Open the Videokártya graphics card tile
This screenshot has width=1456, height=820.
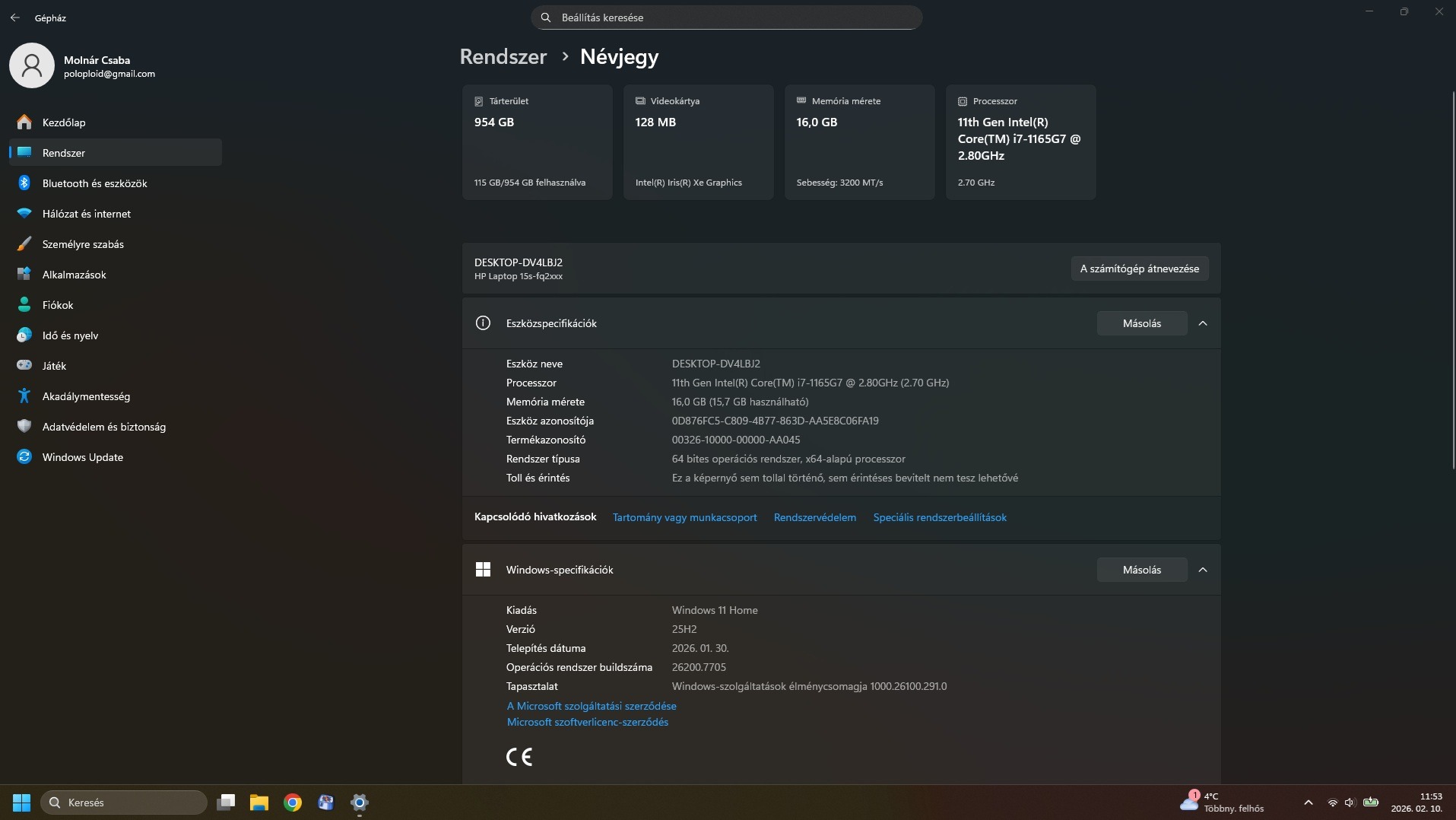[699, 142]
